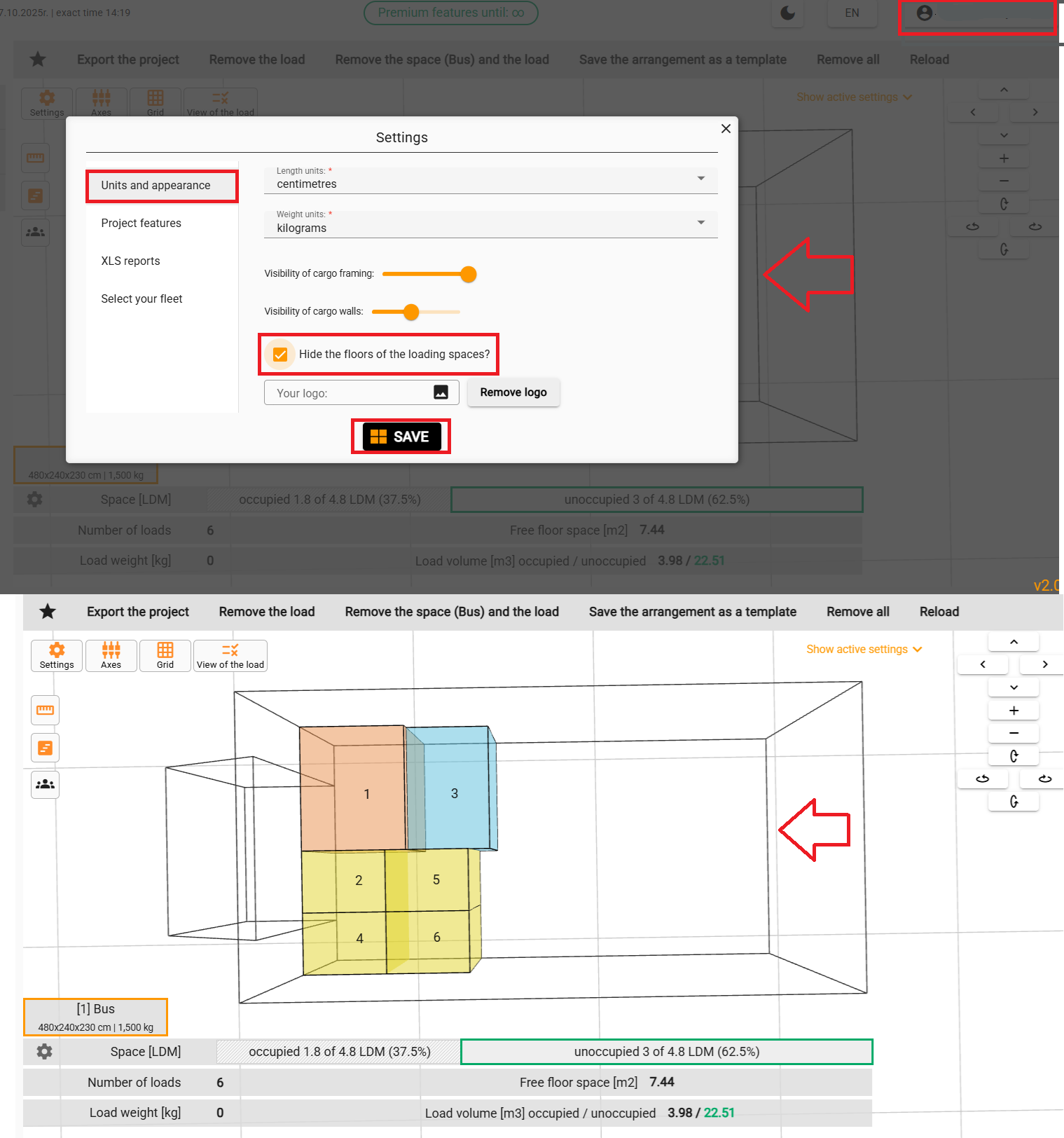Image resolution: width=1064 pixels, height=1138 pixels.
Task: Click the Remove logo button
Action: tap(513, 392)
